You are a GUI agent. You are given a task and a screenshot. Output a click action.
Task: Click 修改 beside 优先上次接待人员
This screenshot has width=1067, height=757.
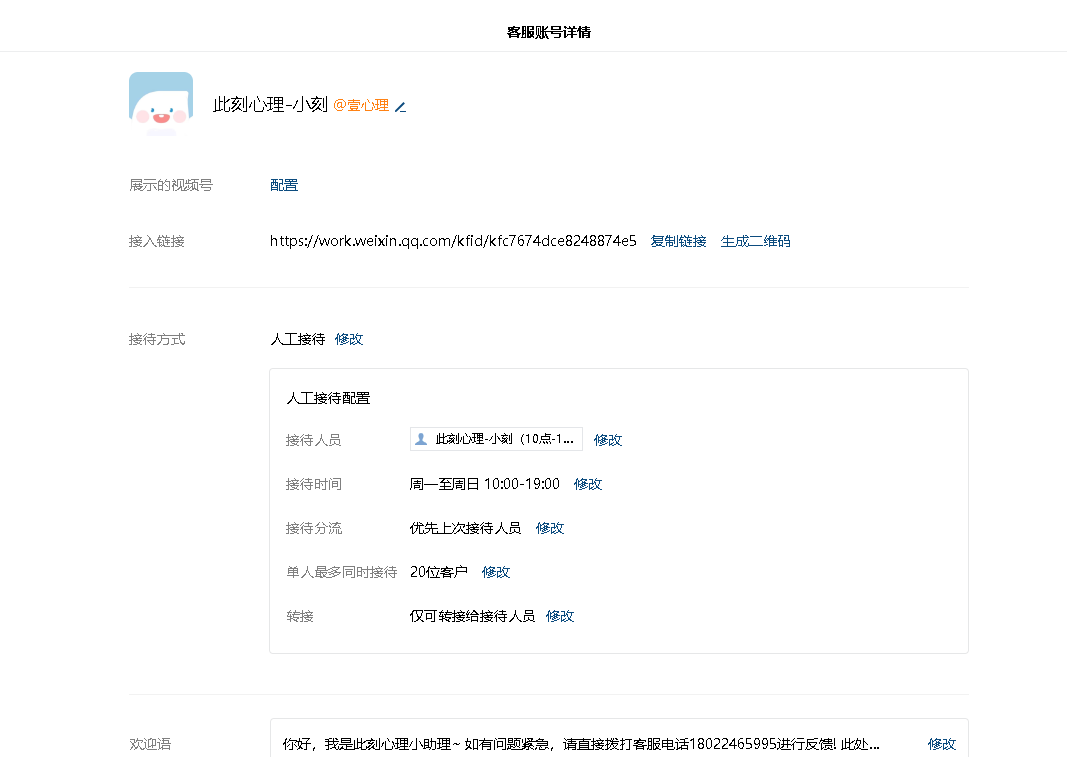coord(550,528)
